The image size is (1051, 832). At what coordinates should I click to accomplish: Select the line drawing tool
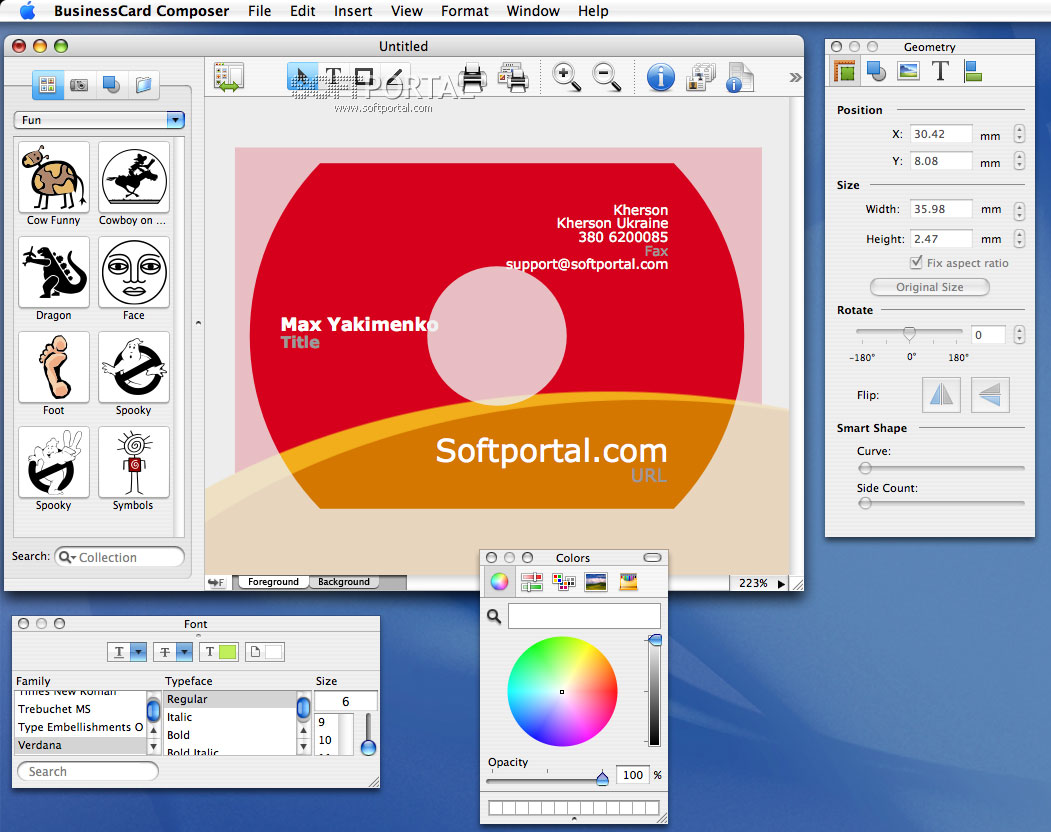(395, 77)
